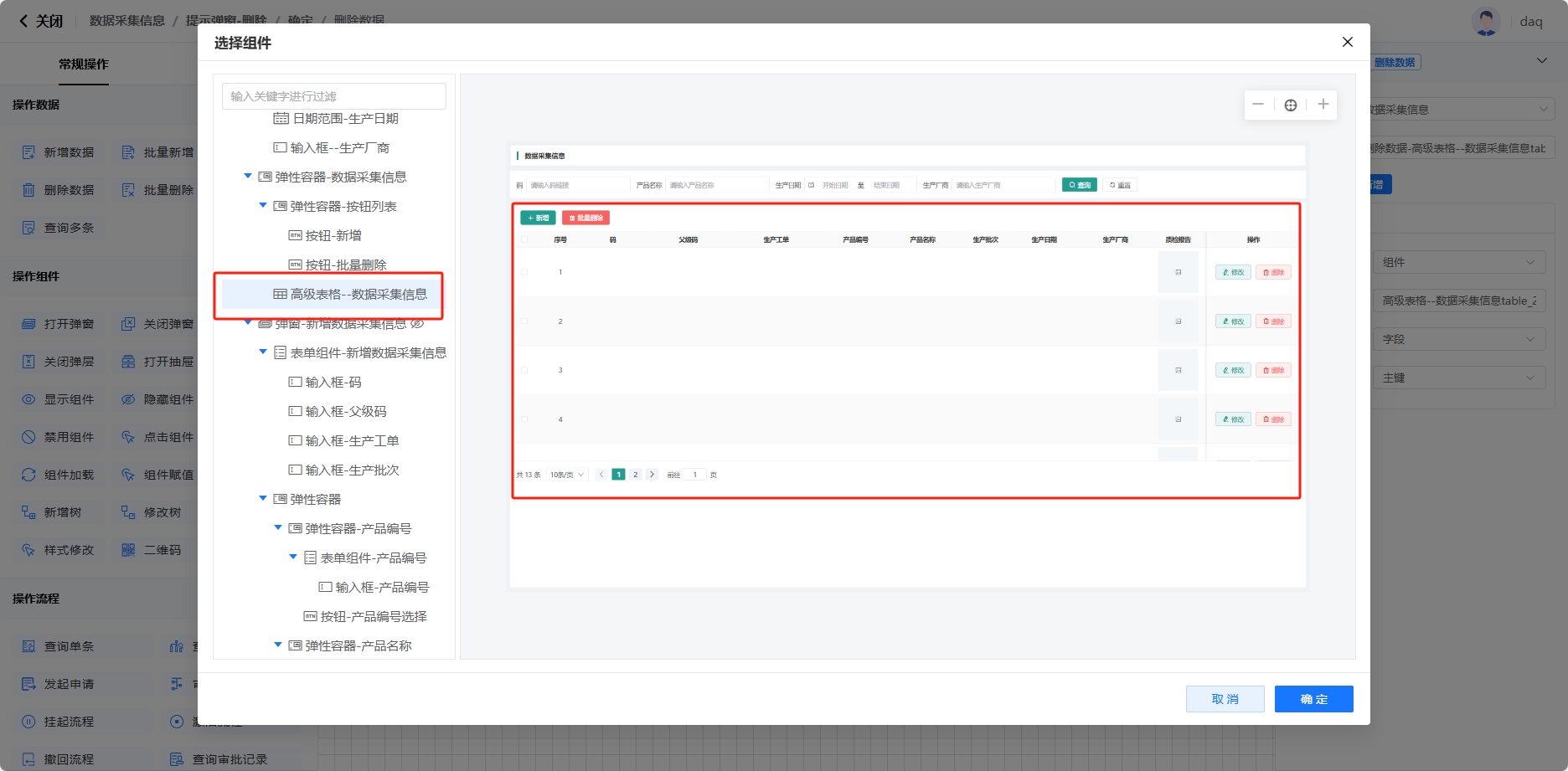Viewport: 1568px width, 771px height.
Task: Open the 10条/页 page size dropdown
Action: (x=567, y=475)
